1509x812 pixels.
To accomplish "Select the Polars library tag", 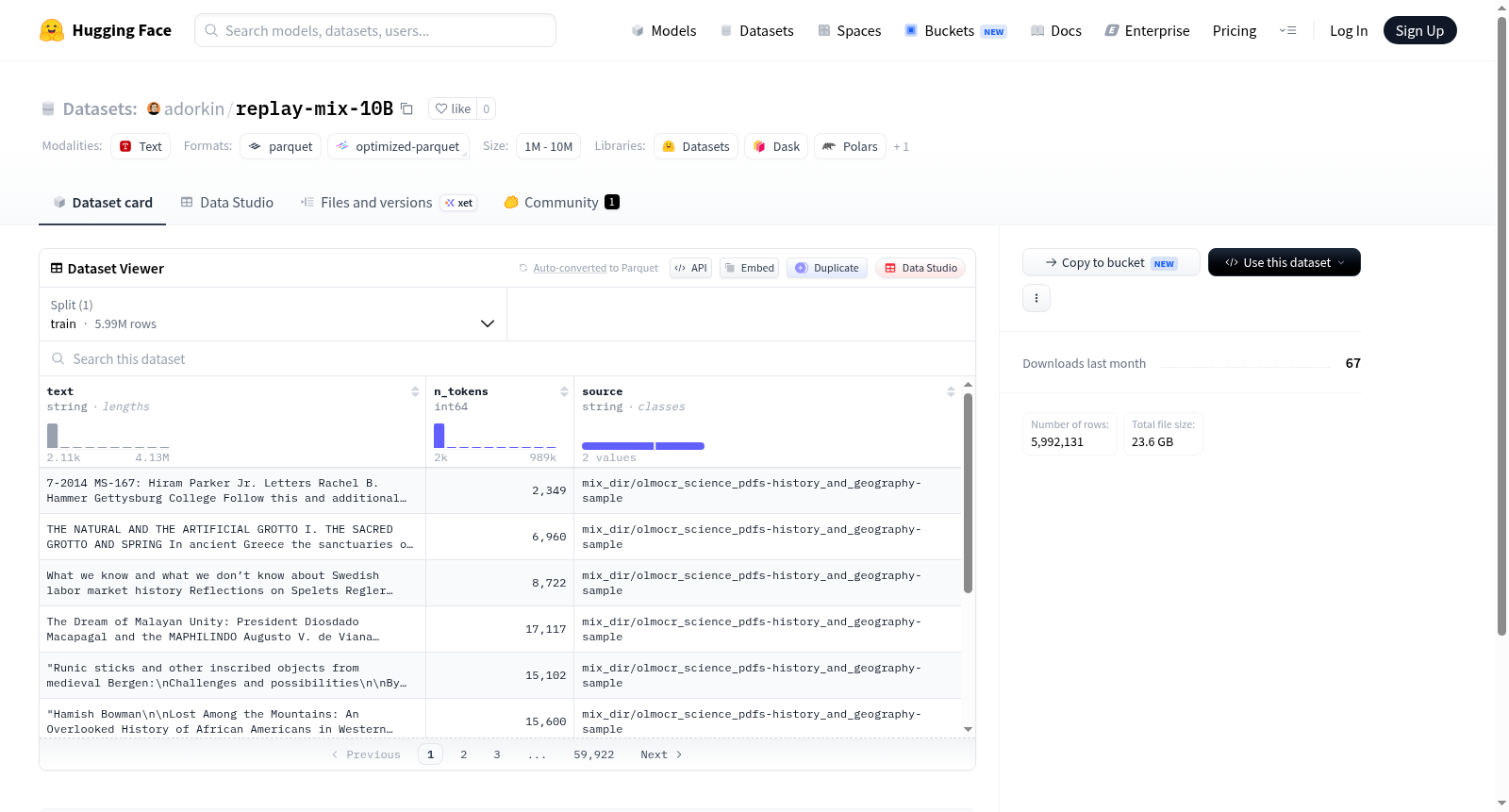I will (x=850, y=146).
